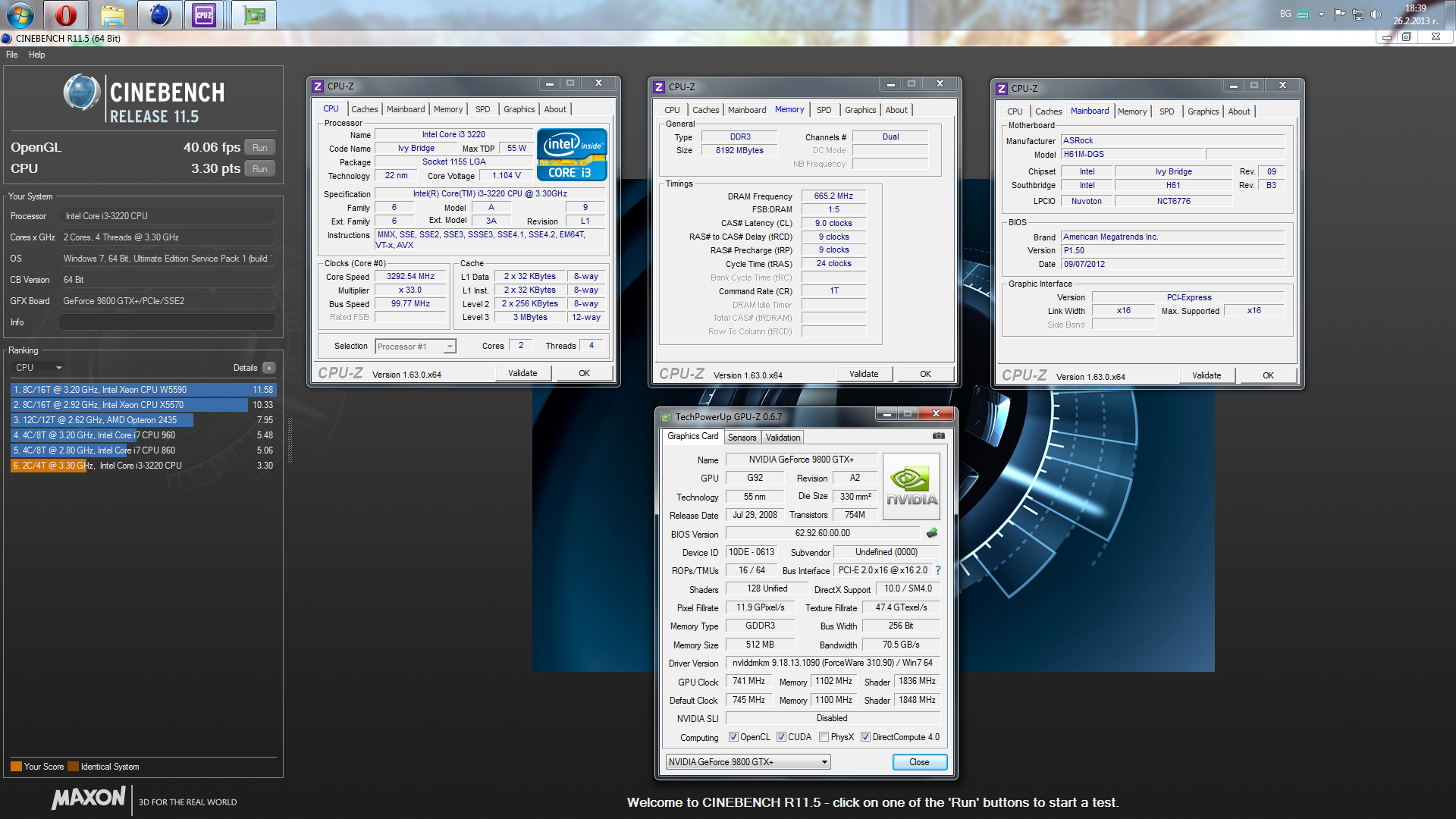Click the Your Score orange legend swatch
Viewport: 1456px width, 819px height.
click(16, 767)
